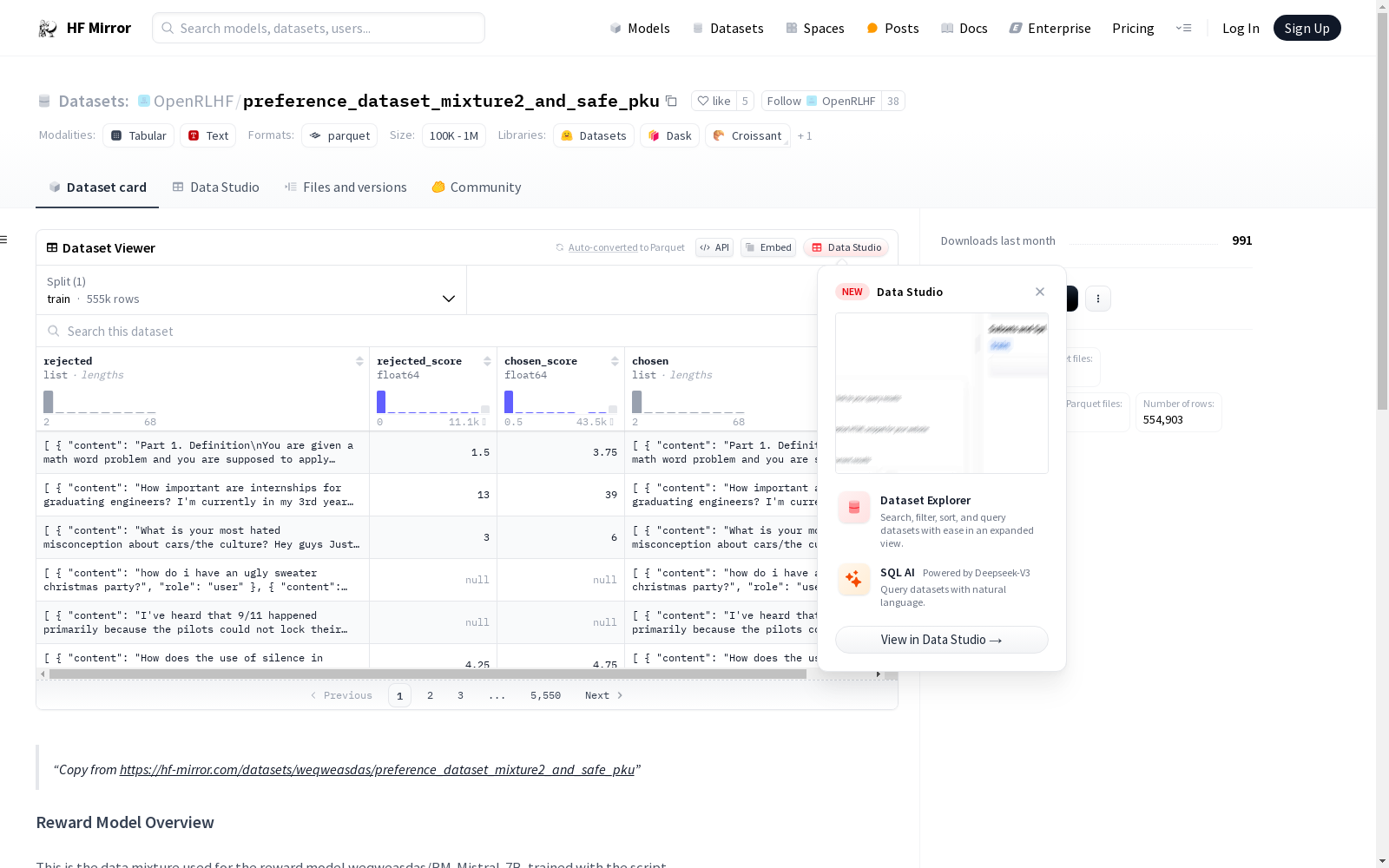Click the rejected lengths histogram bar

[x=49, y=402]
